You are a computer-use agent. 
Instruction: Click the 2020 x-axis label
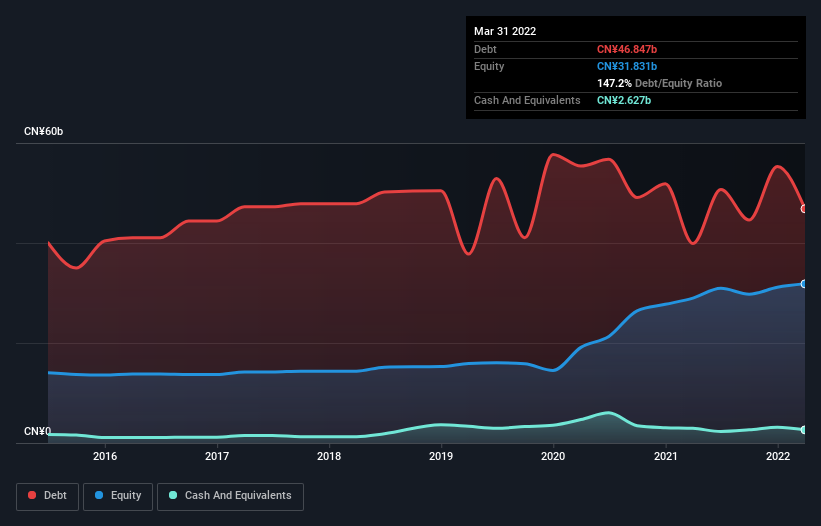553,456
